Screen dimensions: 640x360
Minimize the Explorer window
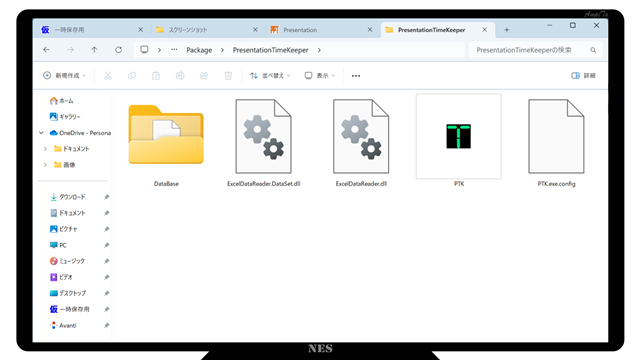[x=550, y=26]
